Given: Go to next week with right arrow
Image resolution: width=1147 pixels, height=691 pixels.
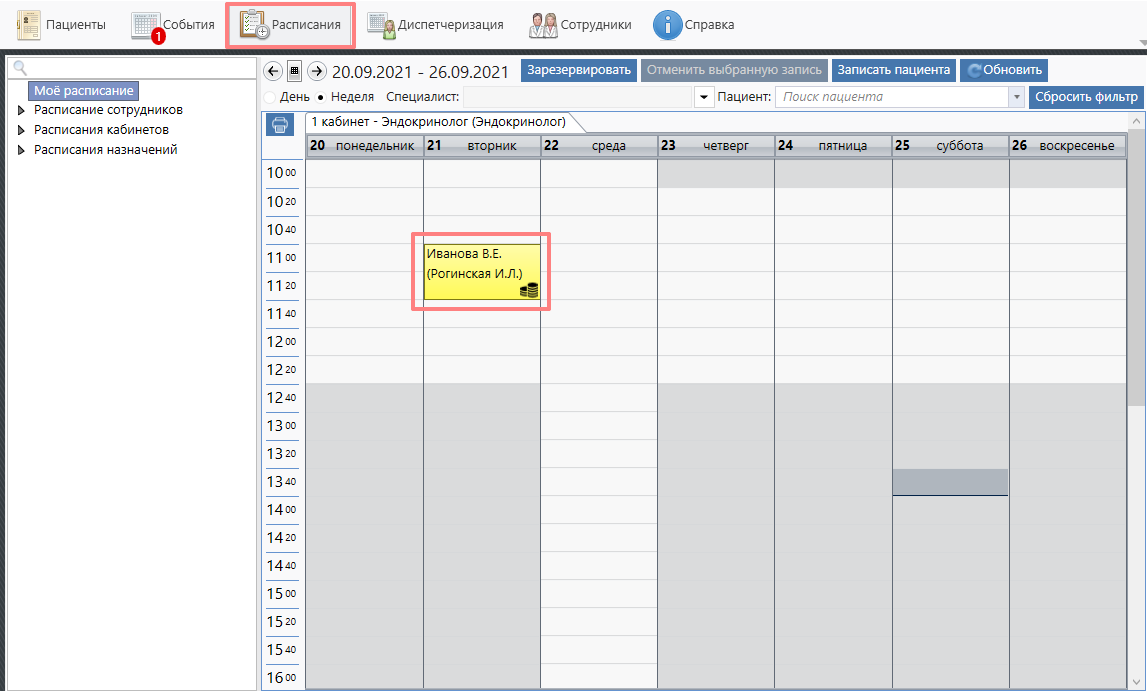Looking at the screenshot, I should (316, 71).
